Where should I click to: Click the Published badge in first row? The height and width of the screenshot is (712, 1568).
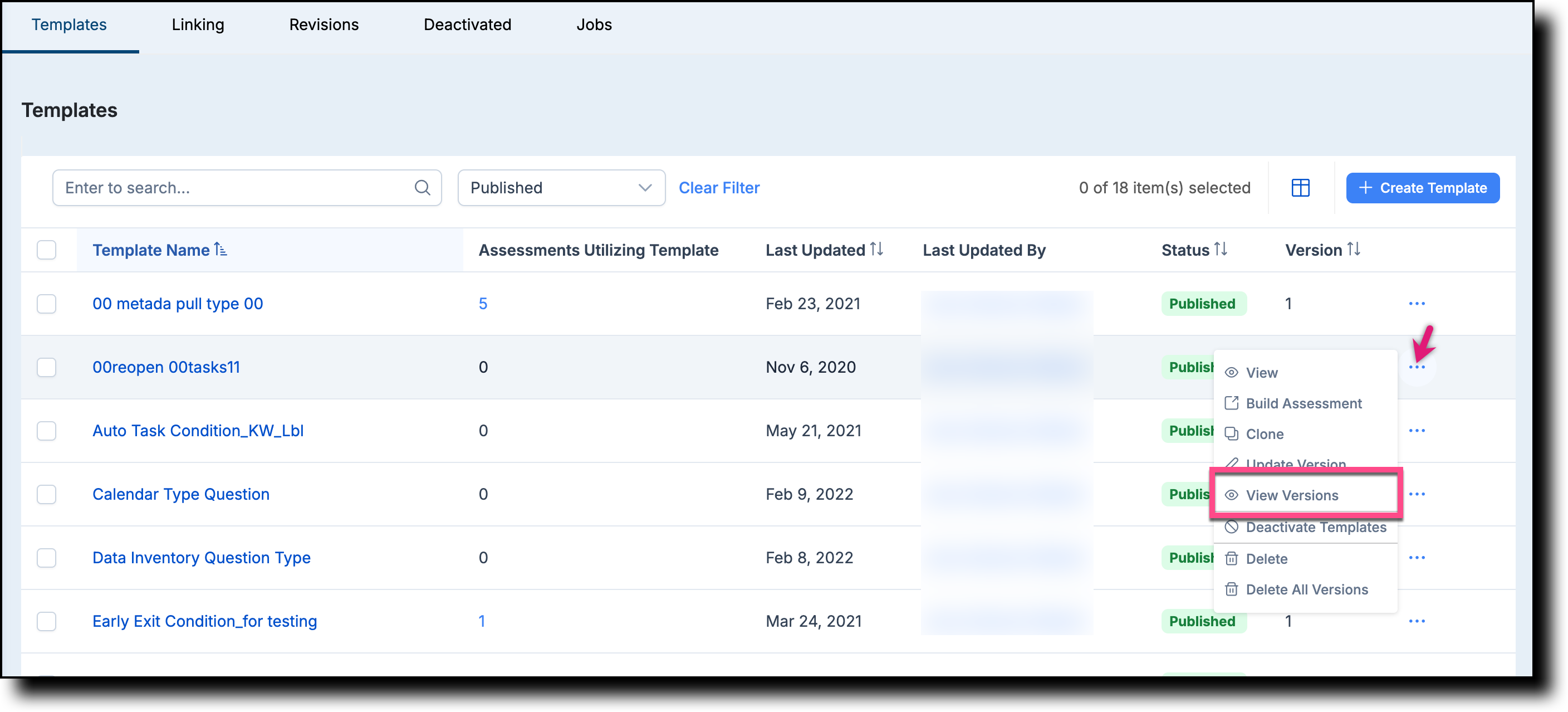pos(1203,303)
